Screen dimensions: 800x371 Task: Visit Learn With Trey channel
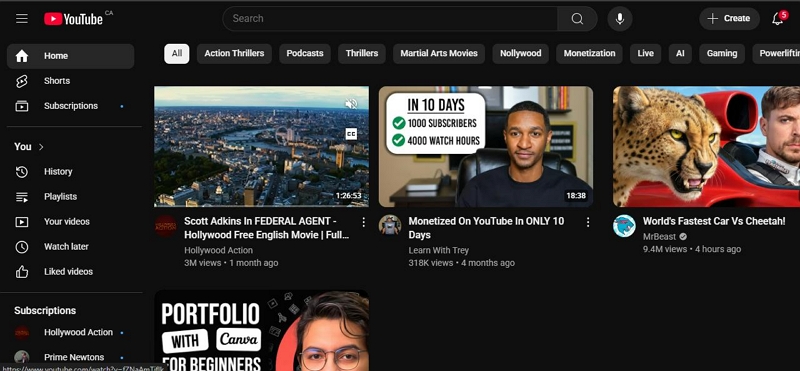[x=439, y=251]
